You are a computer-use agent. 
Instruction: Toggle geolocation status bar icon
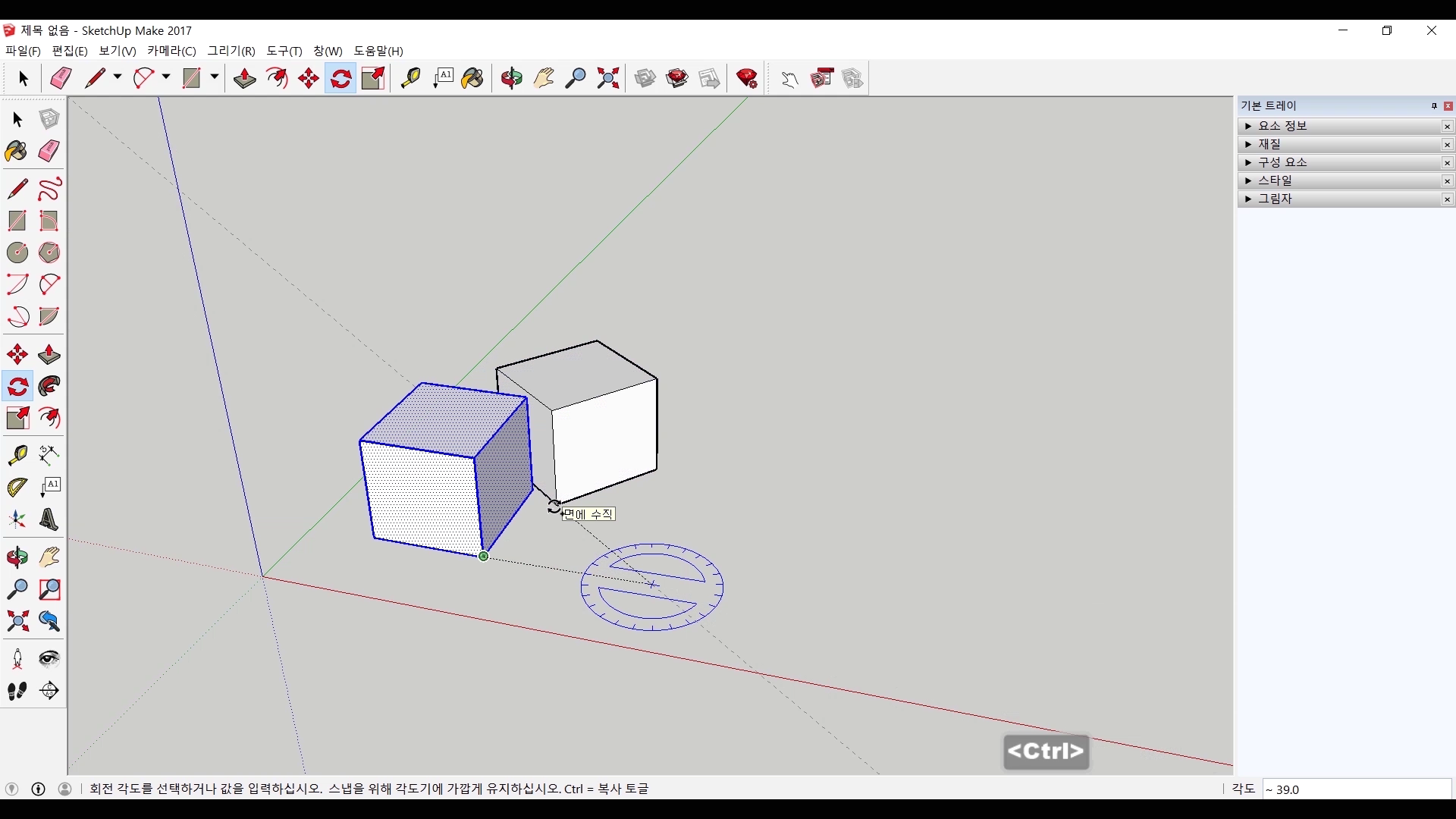tap(11, 789)
